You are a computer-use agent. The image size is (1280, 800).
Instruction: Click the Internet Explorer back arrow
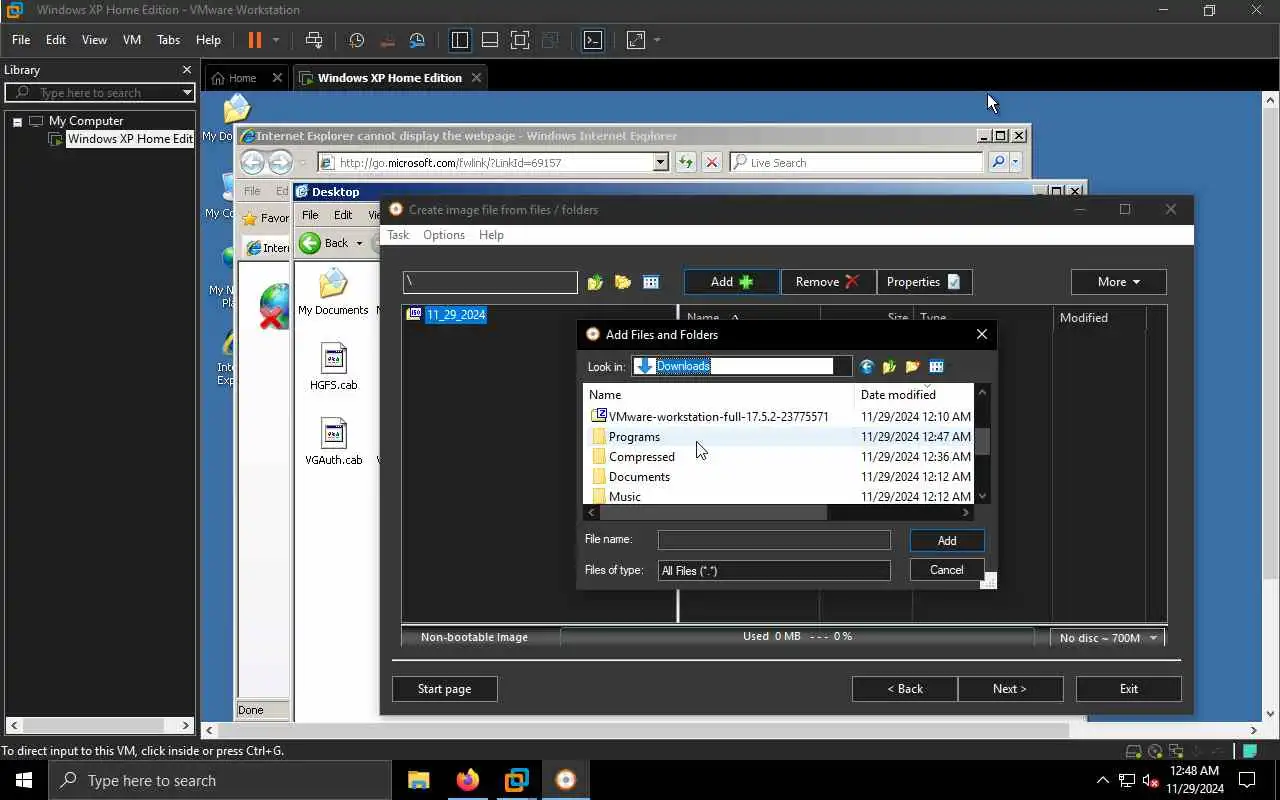point(253,162)
